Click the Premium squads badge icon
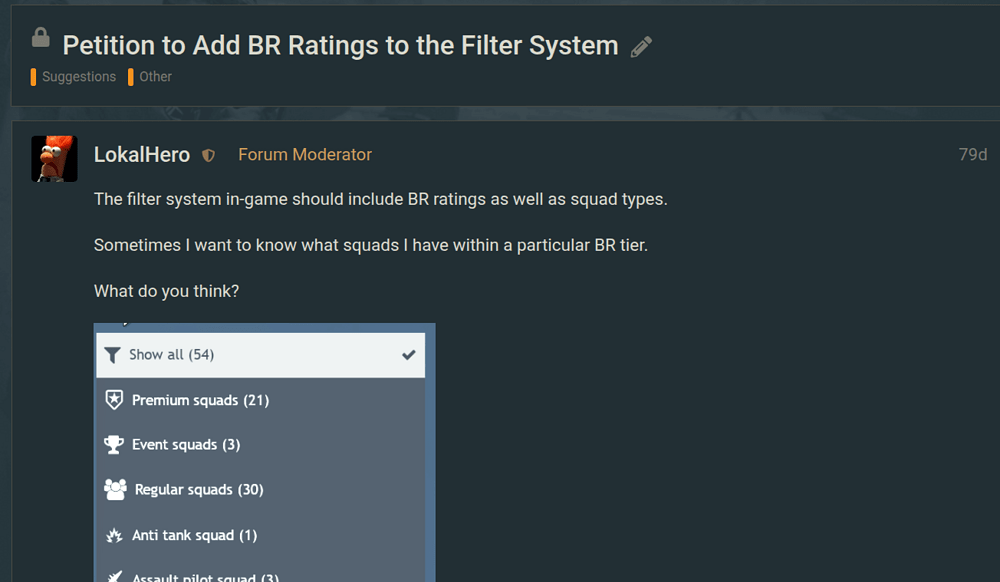Screen dimensions: 1000x582 coord(114,400)
